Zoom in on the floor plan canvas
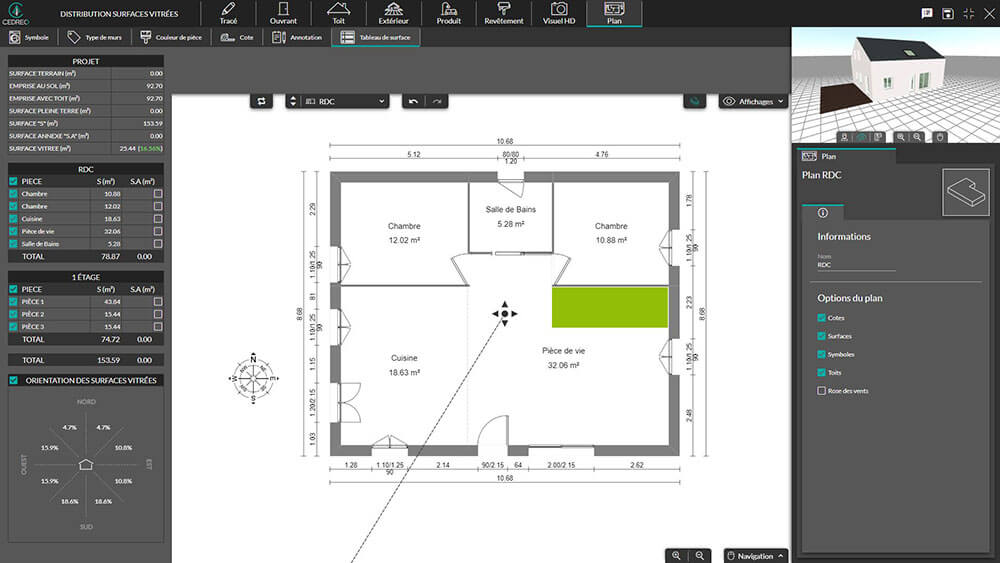This screenshot has height=563, width=1000. 677,555
